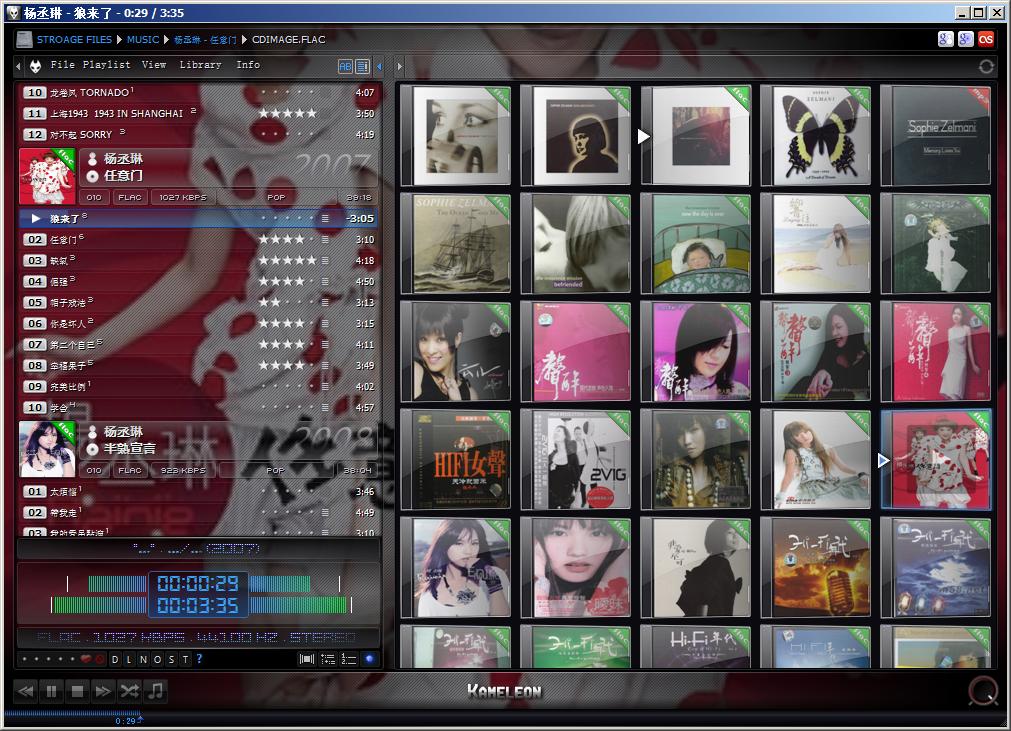
Task: Expand arrow after MUSIC breadcrumb
Action: pos(166,39)
